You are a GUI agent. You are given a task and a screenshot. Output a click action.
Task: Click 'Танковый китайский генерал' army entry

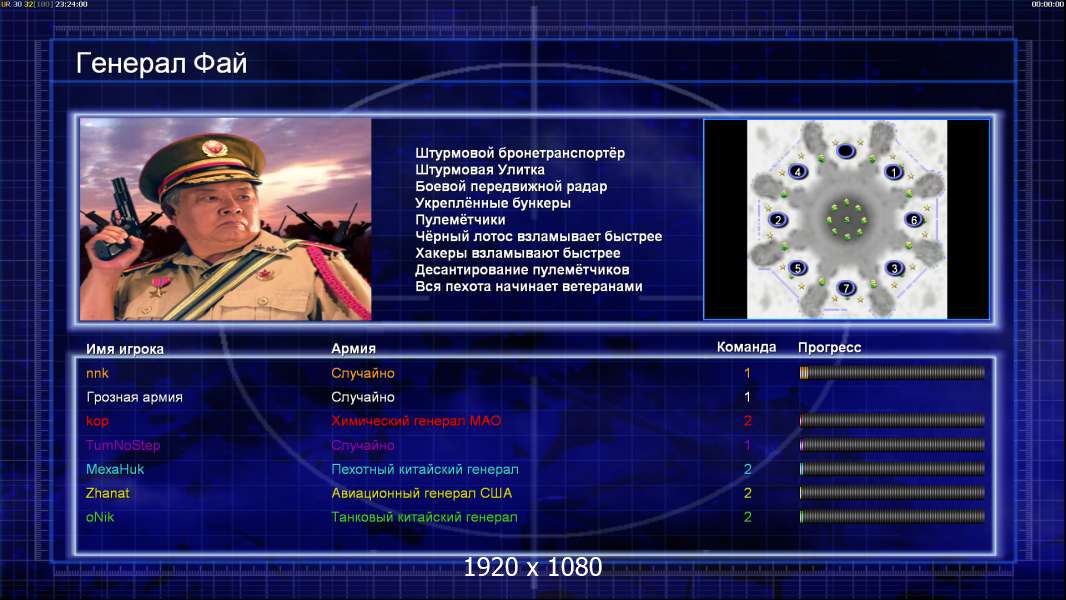point(424,517)
